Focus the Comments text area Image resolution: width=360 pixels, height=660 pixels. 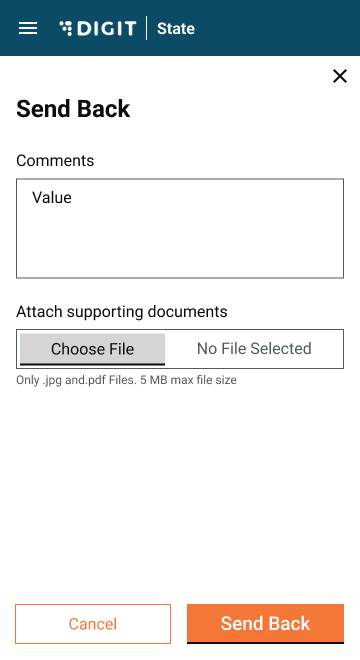tap(180, 229)
